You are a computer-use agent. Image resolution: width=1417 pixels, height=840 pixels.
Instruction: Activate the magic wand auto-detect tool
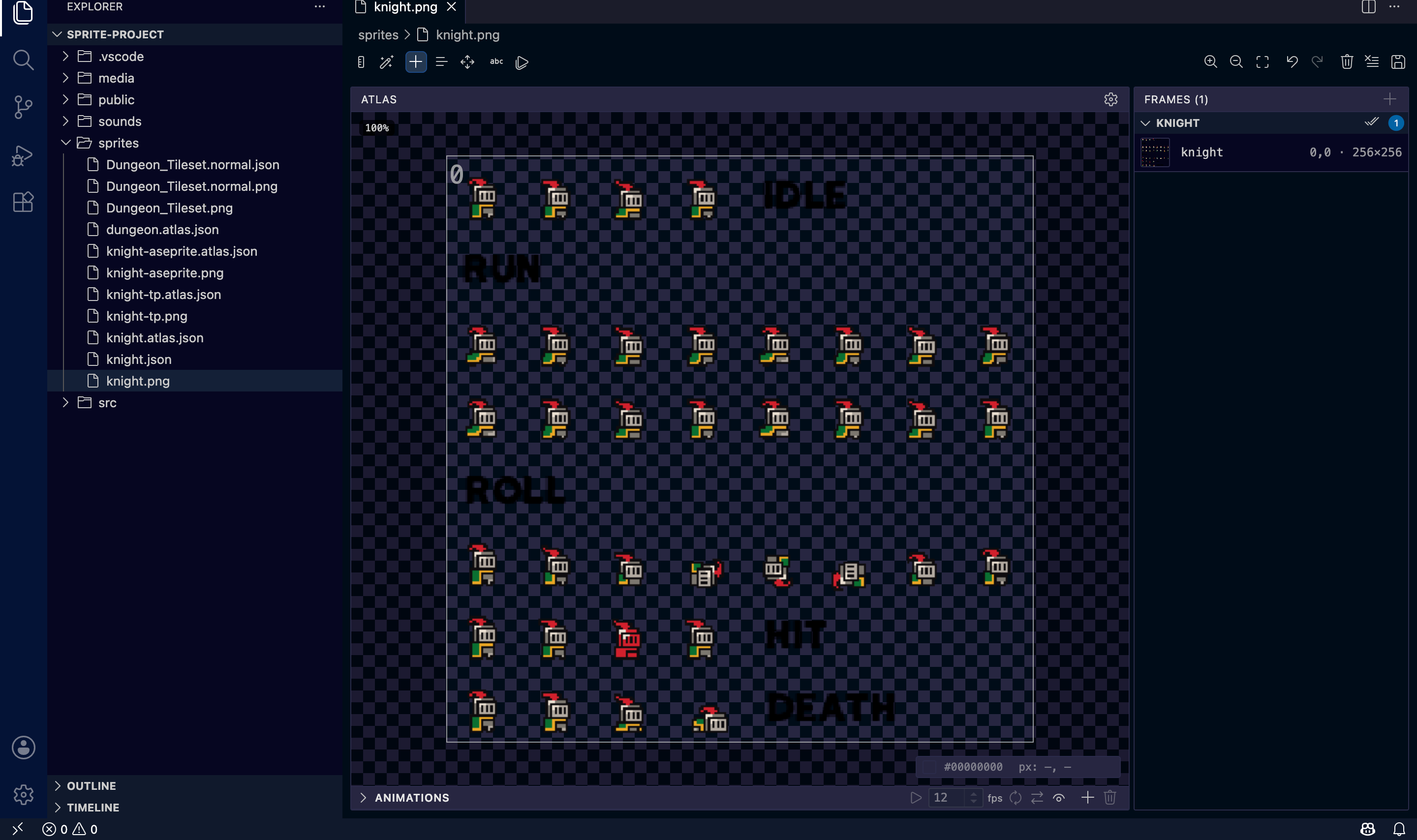[387, 62]
